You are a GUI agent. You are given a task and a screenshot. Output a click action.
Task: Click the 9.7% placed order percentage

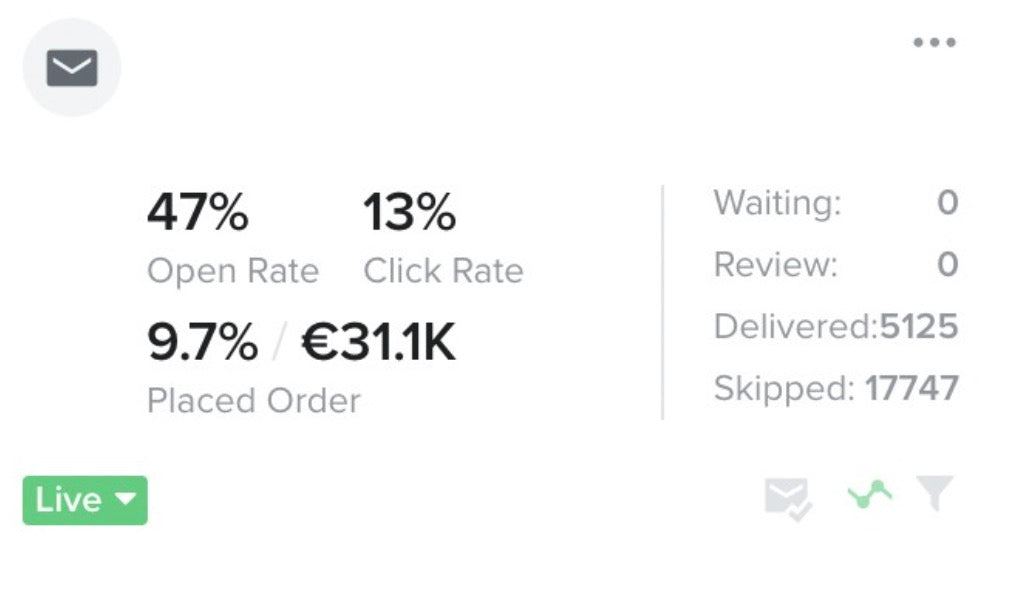tap(202, 344)
